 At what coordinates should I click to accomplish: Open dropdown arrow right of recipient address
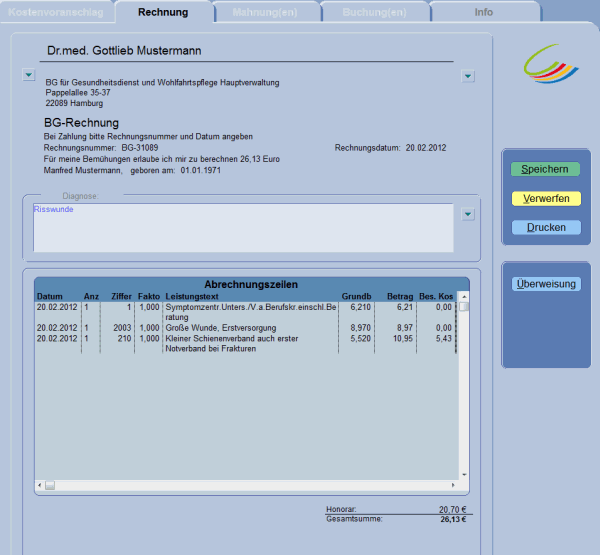pyautogui.click(x=467, y=76)
